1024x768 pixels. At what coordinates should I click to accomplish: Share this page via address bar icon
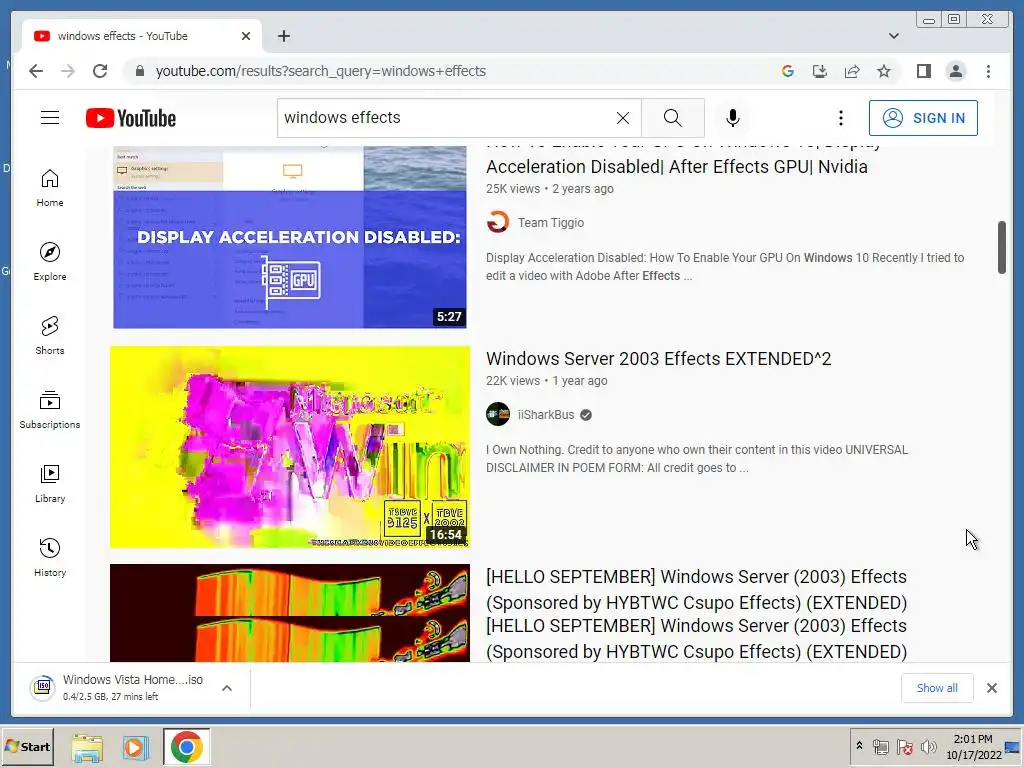pos(852,71)
